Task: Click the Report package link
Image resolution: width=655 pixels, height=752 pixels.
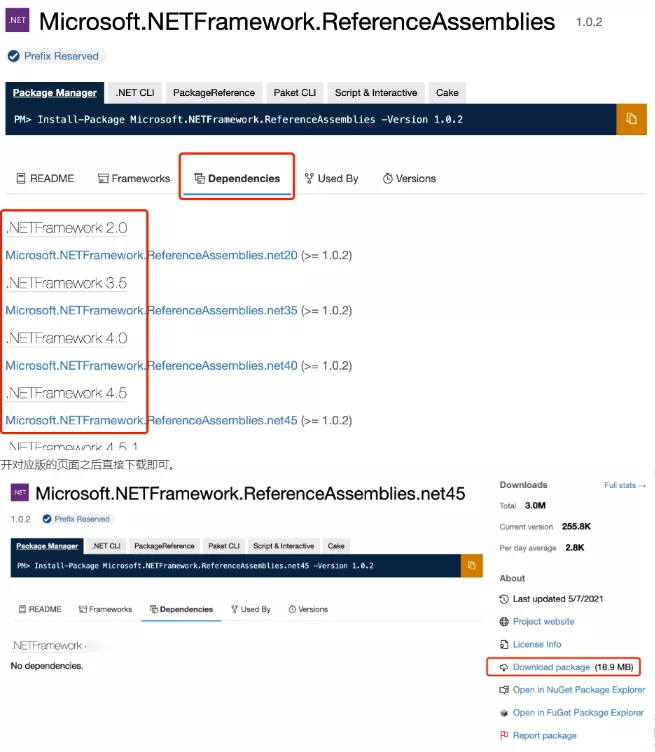Action: (x=545, y=735)
